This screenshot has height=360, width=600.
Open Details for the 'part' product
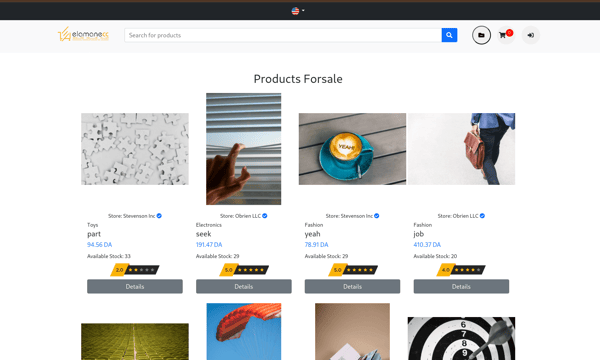135,287
